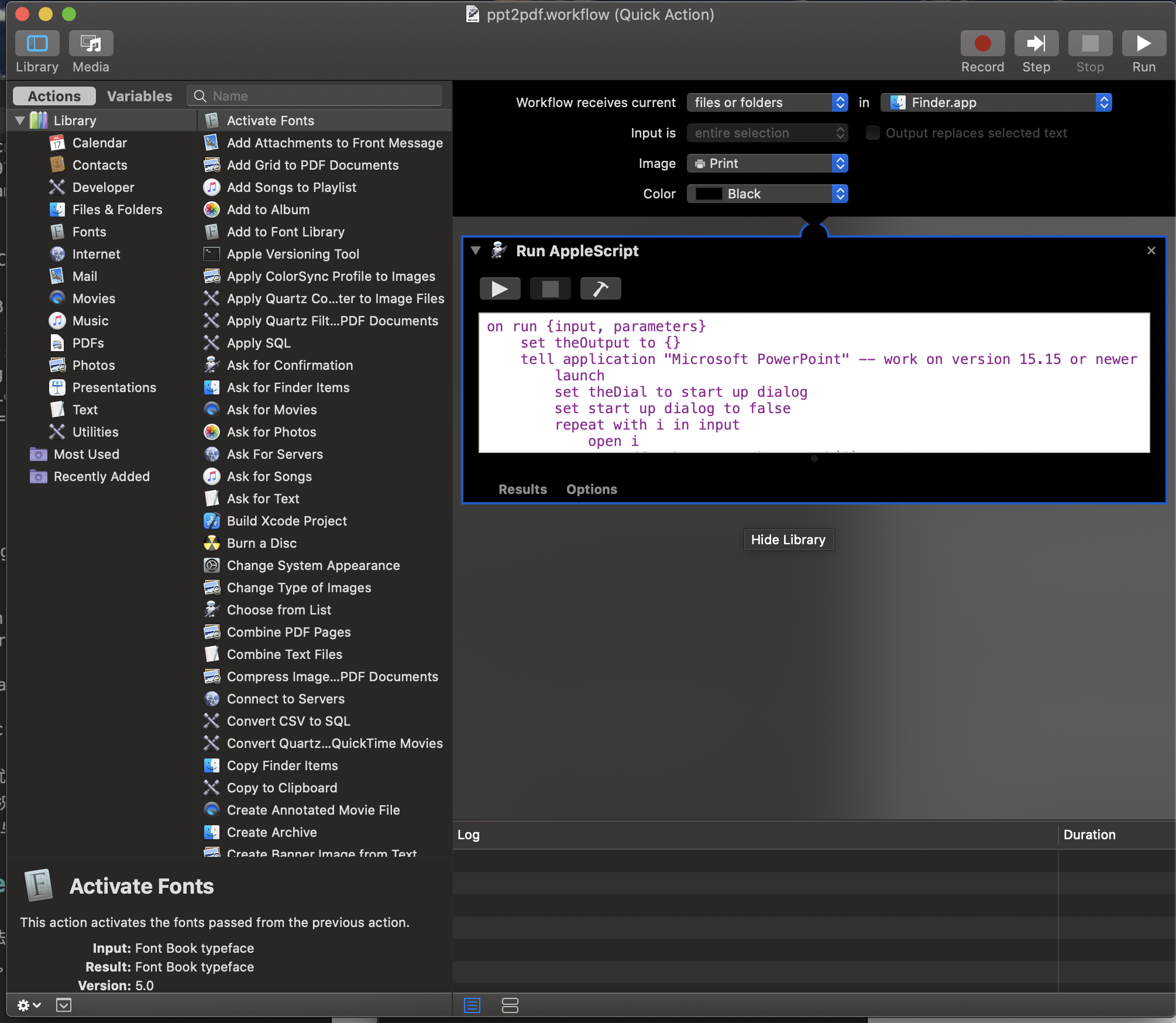Run the AppleScript with its play button
This screenshot has width=1176, height=1023.
click(500, 289)
